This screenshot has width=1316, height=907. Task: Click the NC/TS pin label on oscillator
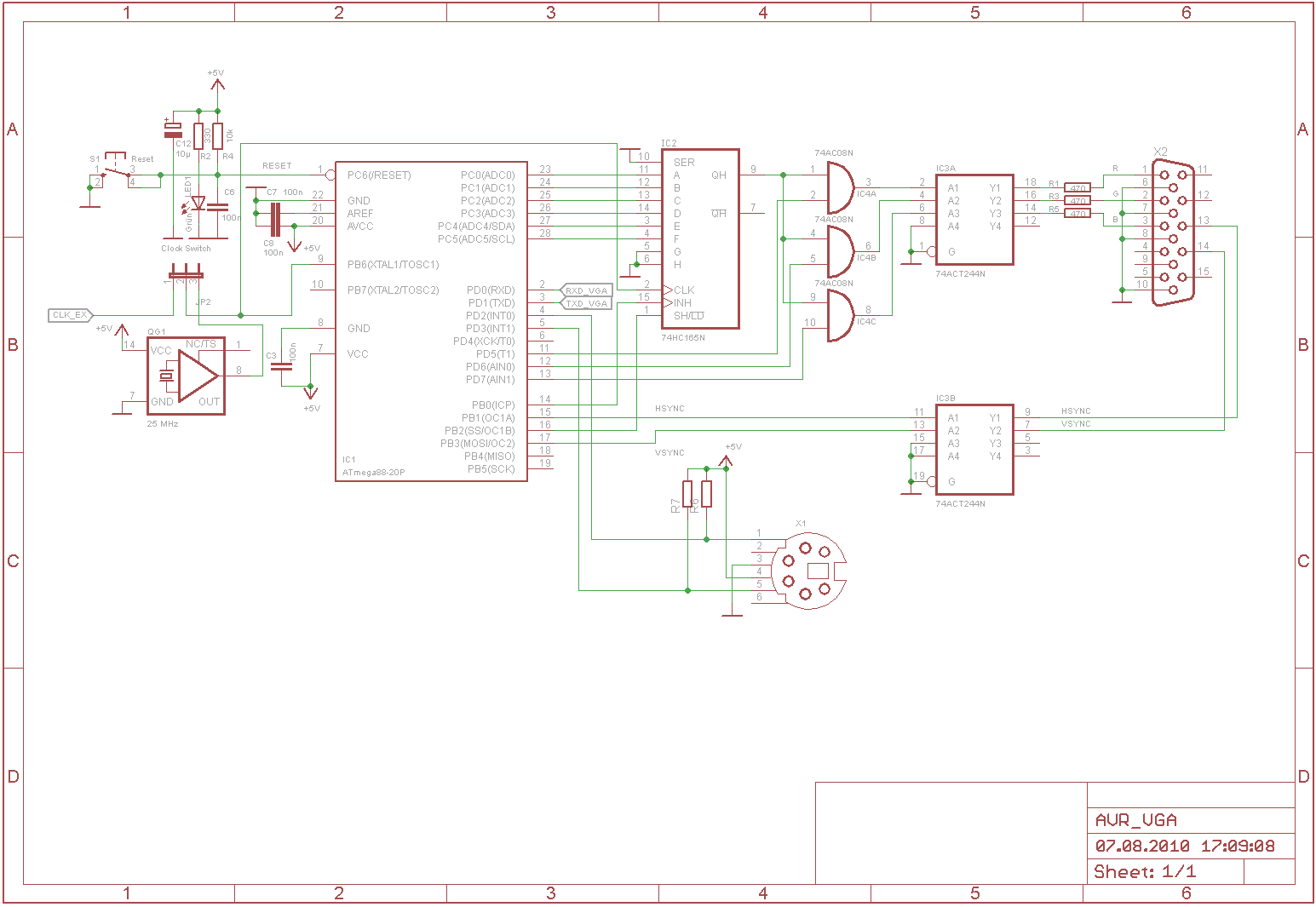pos(201,344)
